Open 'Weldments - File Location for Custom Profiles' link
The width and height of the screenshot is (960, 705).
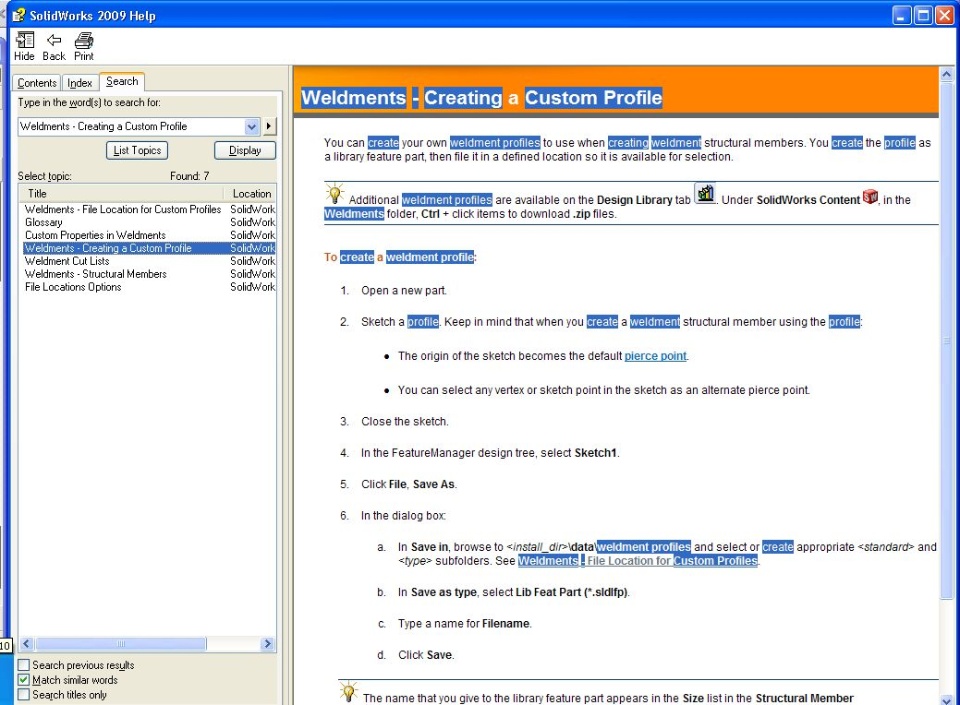[x=637, y=561]
